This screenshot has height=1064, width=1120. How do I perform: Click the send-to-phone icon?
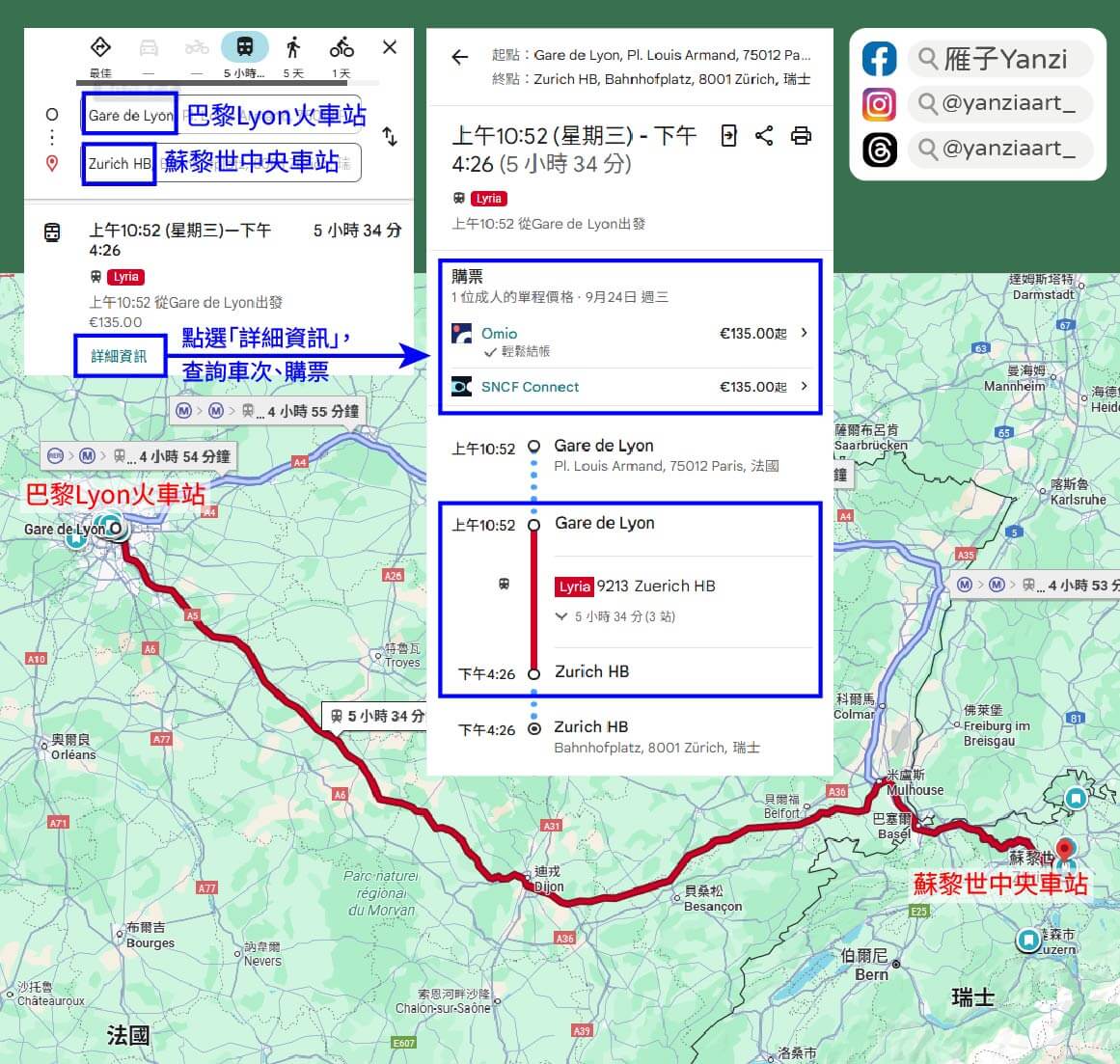tap(729, 136)
